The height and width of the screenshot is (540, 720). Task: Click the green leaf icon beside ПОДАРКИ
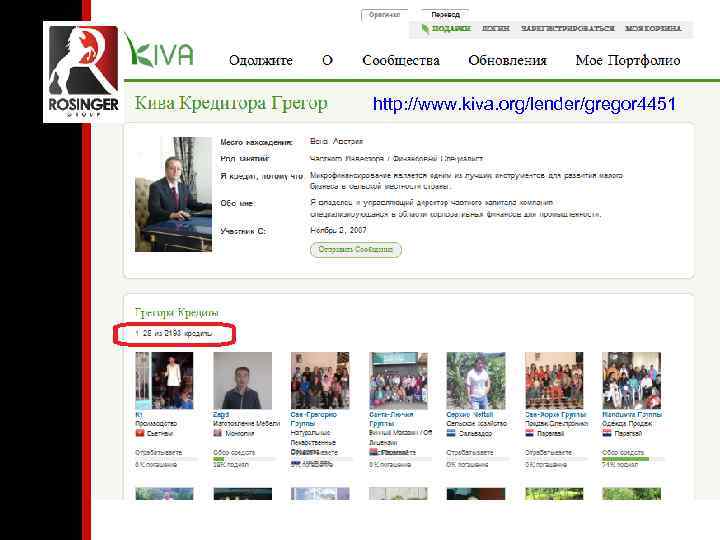(425, 28)
